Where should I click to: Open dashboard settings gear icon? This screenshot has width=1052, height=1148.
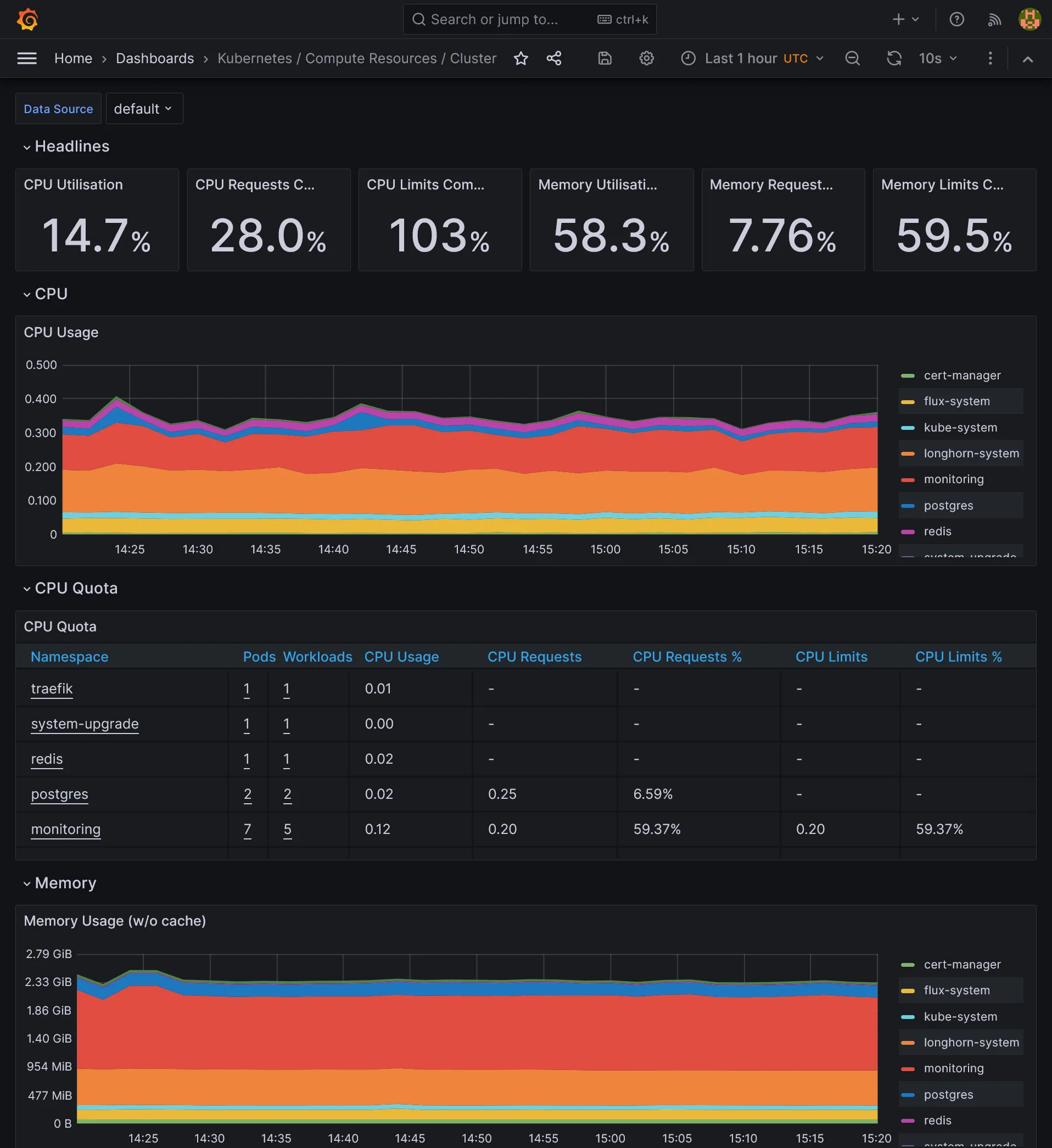point(646,58)
